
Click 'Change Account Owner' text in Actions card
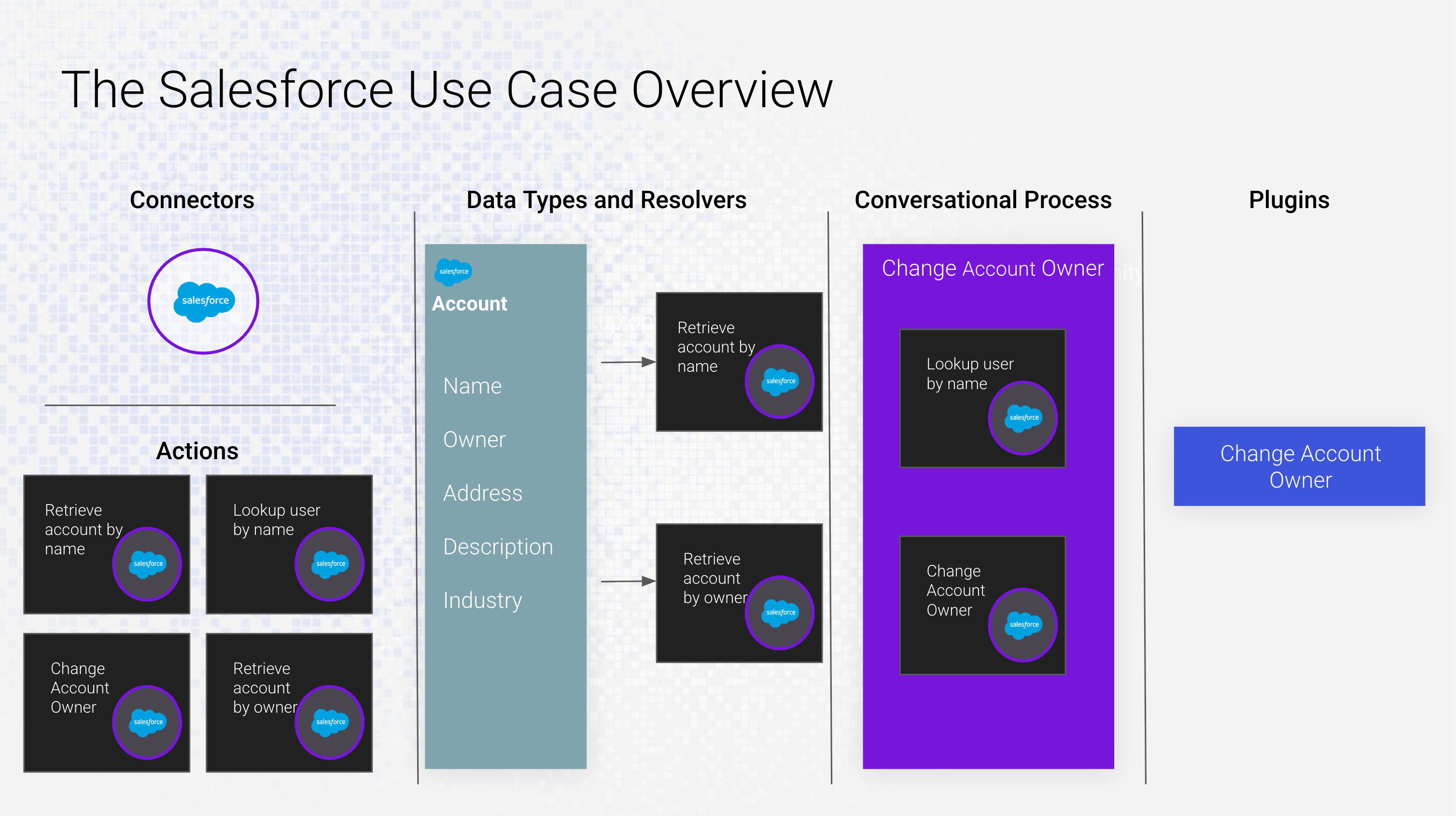80,688
